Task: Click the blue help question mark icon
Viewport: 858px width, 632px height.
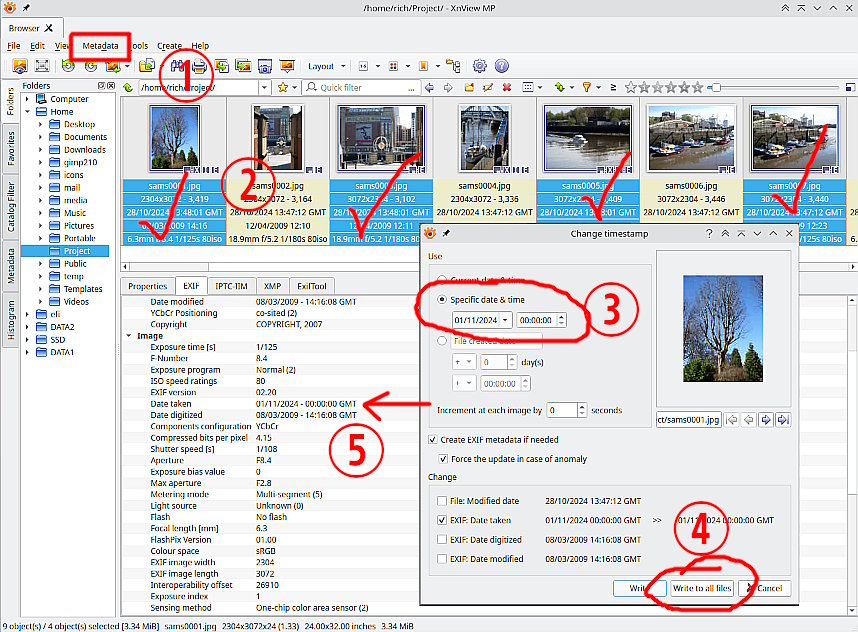Action: (x=501, y=66)
